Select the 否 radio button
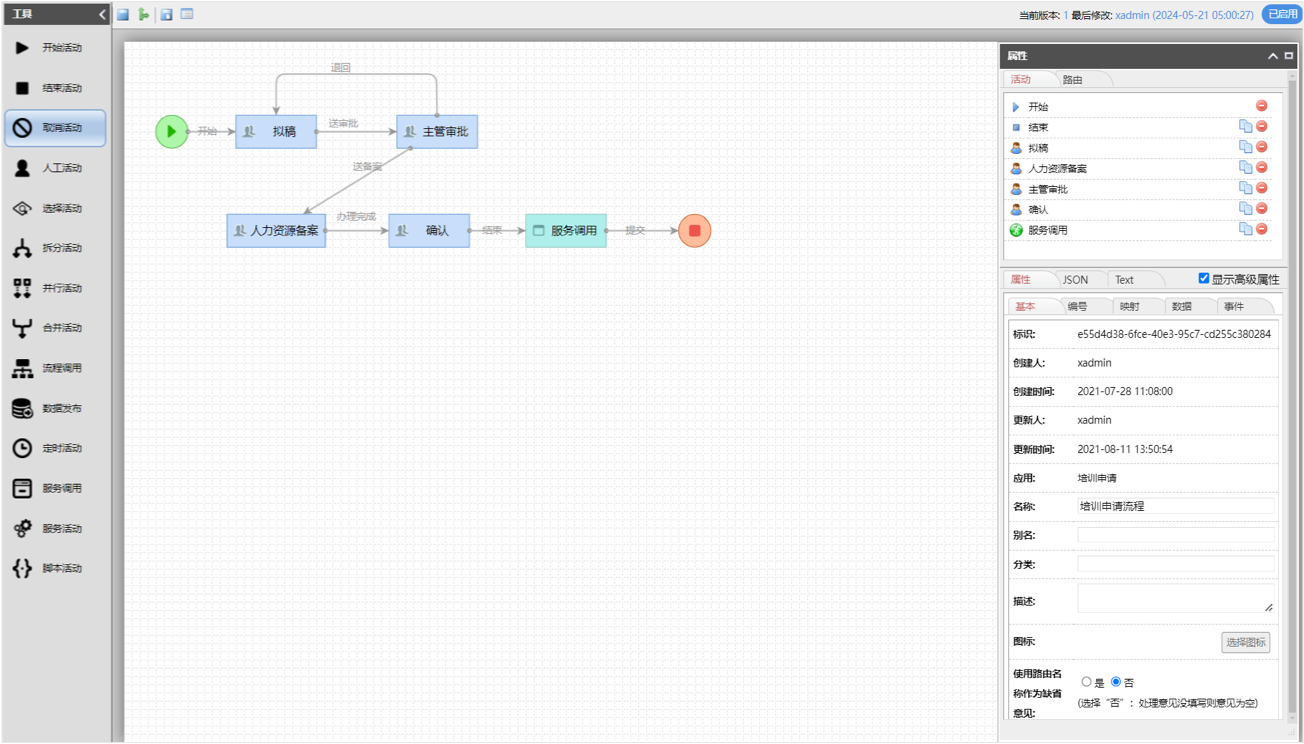Viewport: 1304px width, 744px height. (x=1116, y=682)
